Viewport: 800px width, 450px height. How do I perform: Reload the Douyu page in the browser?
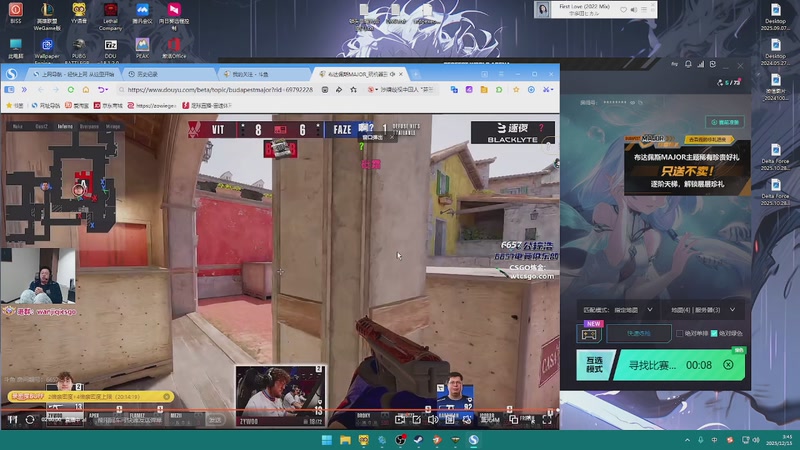pyautogui.click(x=70, y=90)
